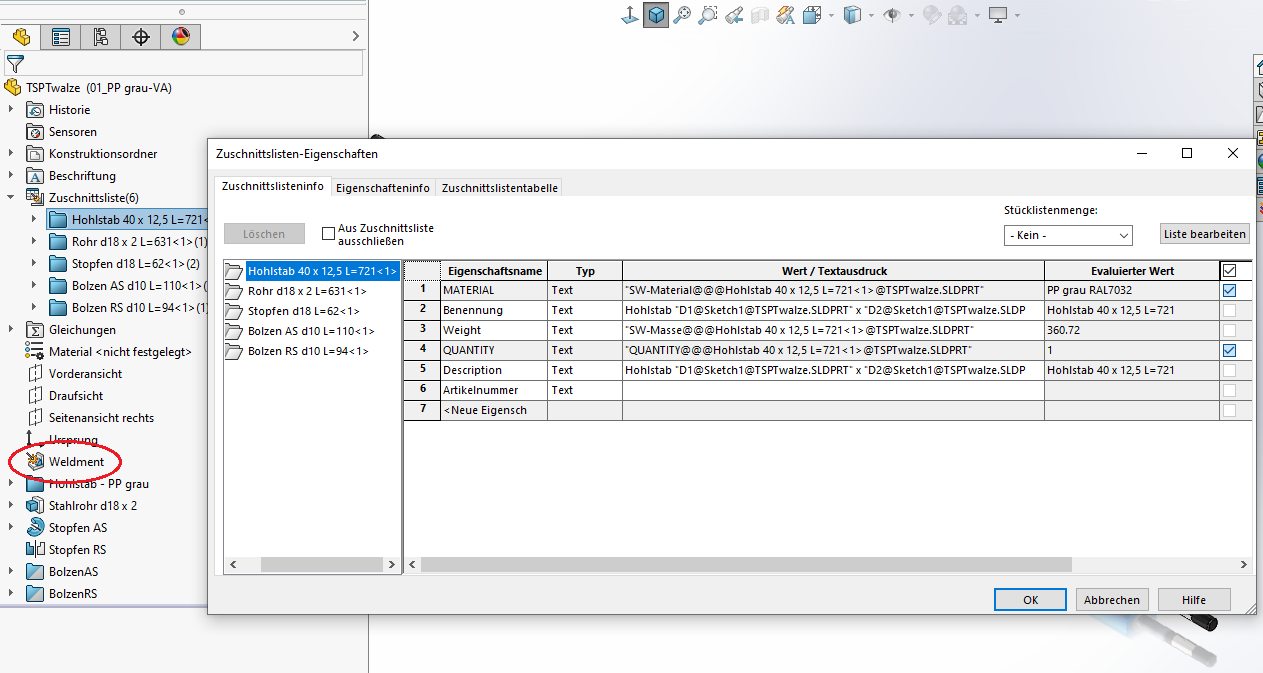The image size is (1263, 673).
Task: Open the FeatureManager design tree tab
Action: tap(21, 37)
